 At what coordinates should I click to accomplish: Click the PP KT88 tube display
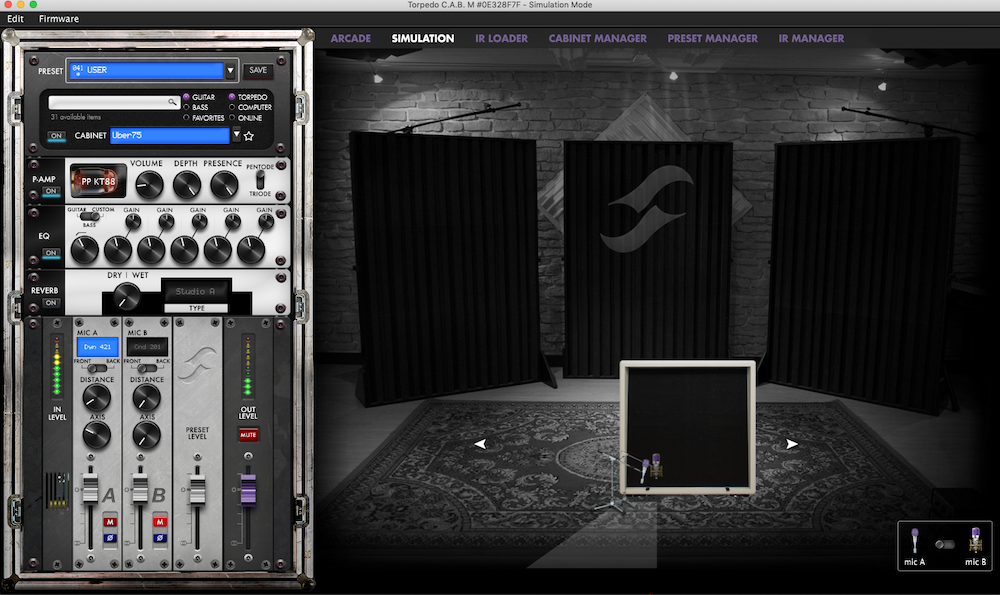tap(98, 181)
